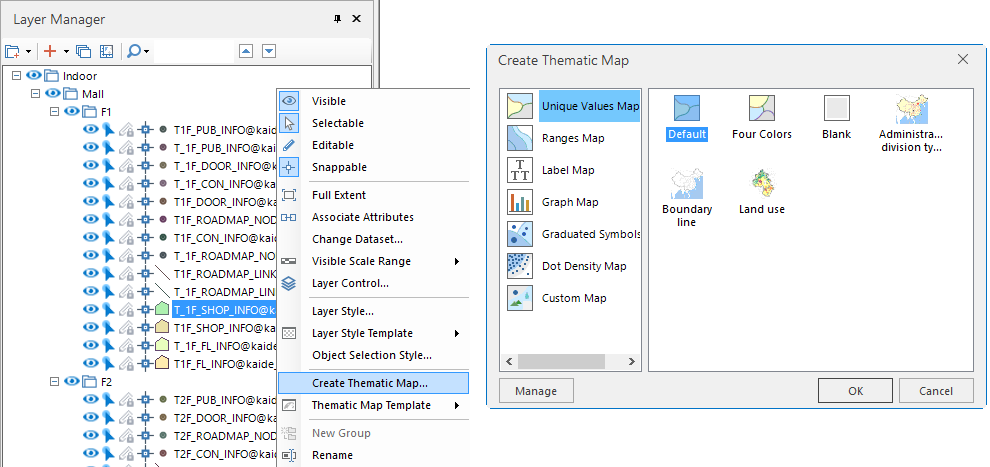Select the Ranges Map thematic type
This screenshot has width=990, height=467.
pos(572,138)
